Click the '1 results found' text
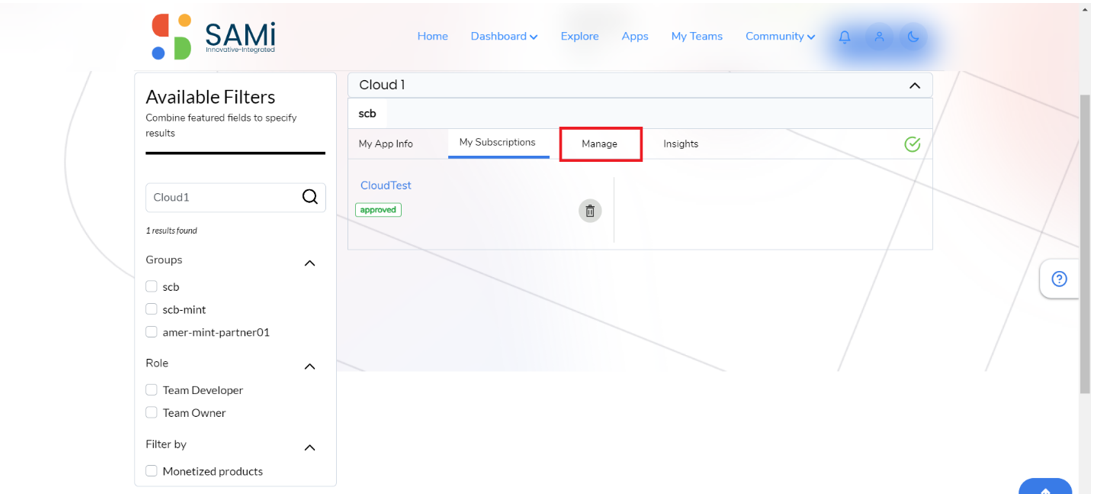This screenshot has width=1093, height=497. [171, 230]
